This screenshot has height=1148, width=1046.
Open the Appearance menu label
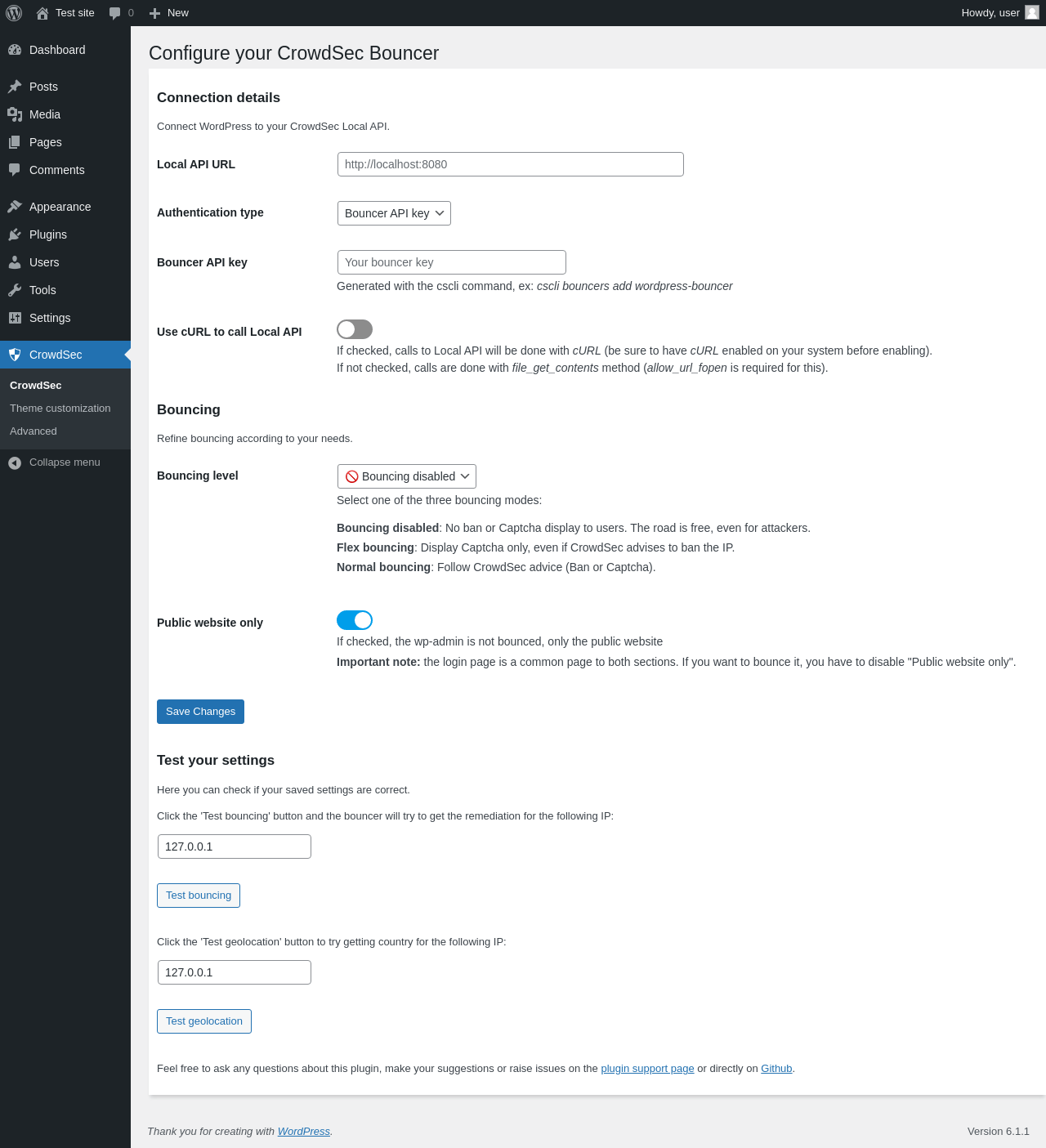[60, 207]
